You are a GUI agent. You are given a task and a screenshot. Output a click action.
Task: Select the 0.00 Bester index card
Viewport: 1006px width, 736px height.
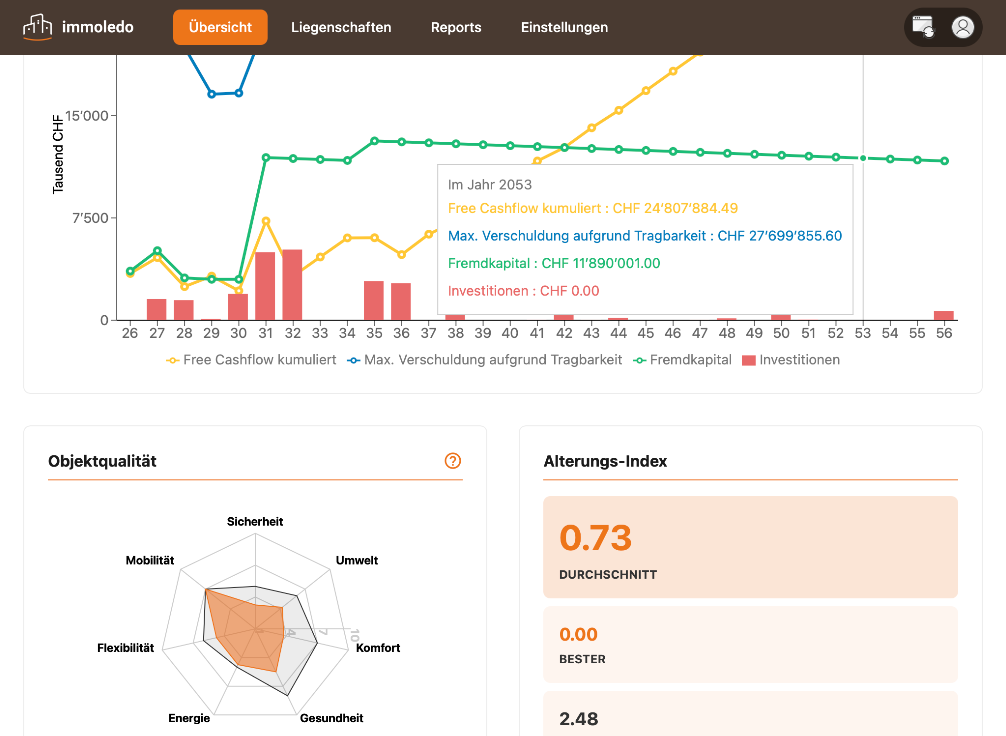point(751,644)
